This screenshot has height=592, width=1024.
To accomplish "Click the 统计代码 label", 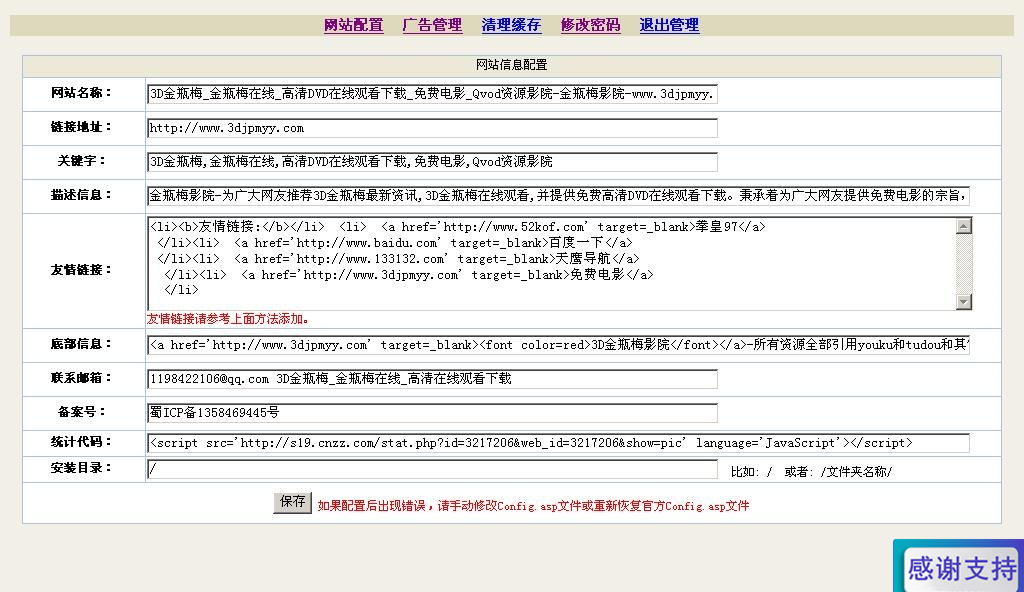I will pyautogui.click(x=82, y=442).
